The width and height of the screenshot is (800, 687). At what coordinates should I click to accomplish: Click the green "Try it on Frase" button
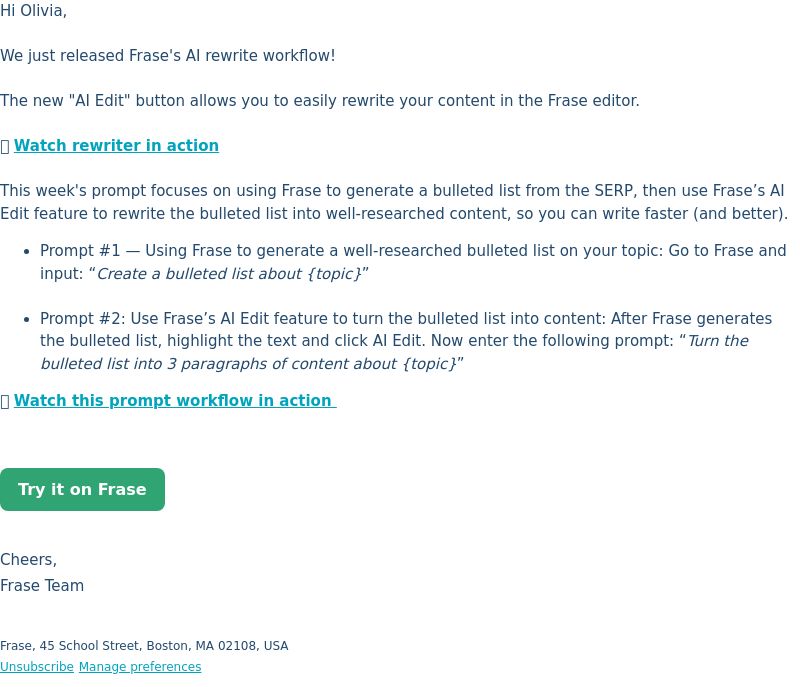pyautogui.click(x=82, y=489)
